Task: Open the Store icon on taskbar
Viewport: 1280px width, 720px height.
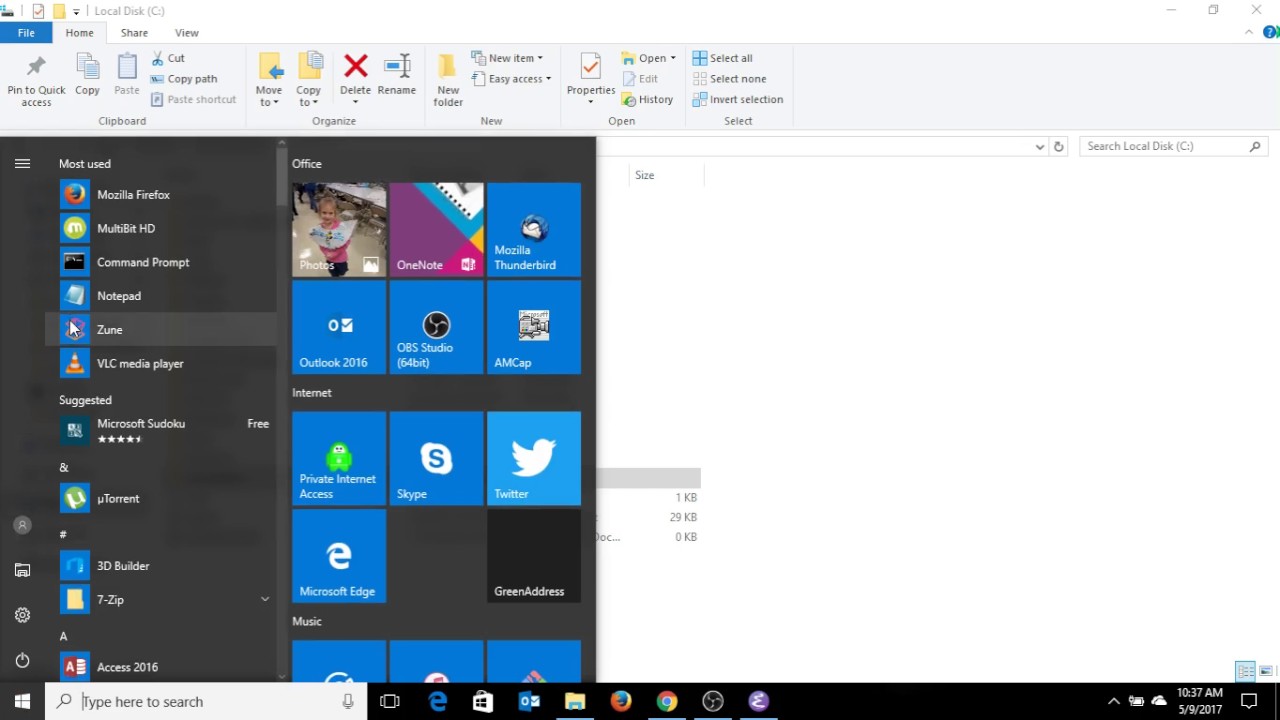Action: [482, 702]
